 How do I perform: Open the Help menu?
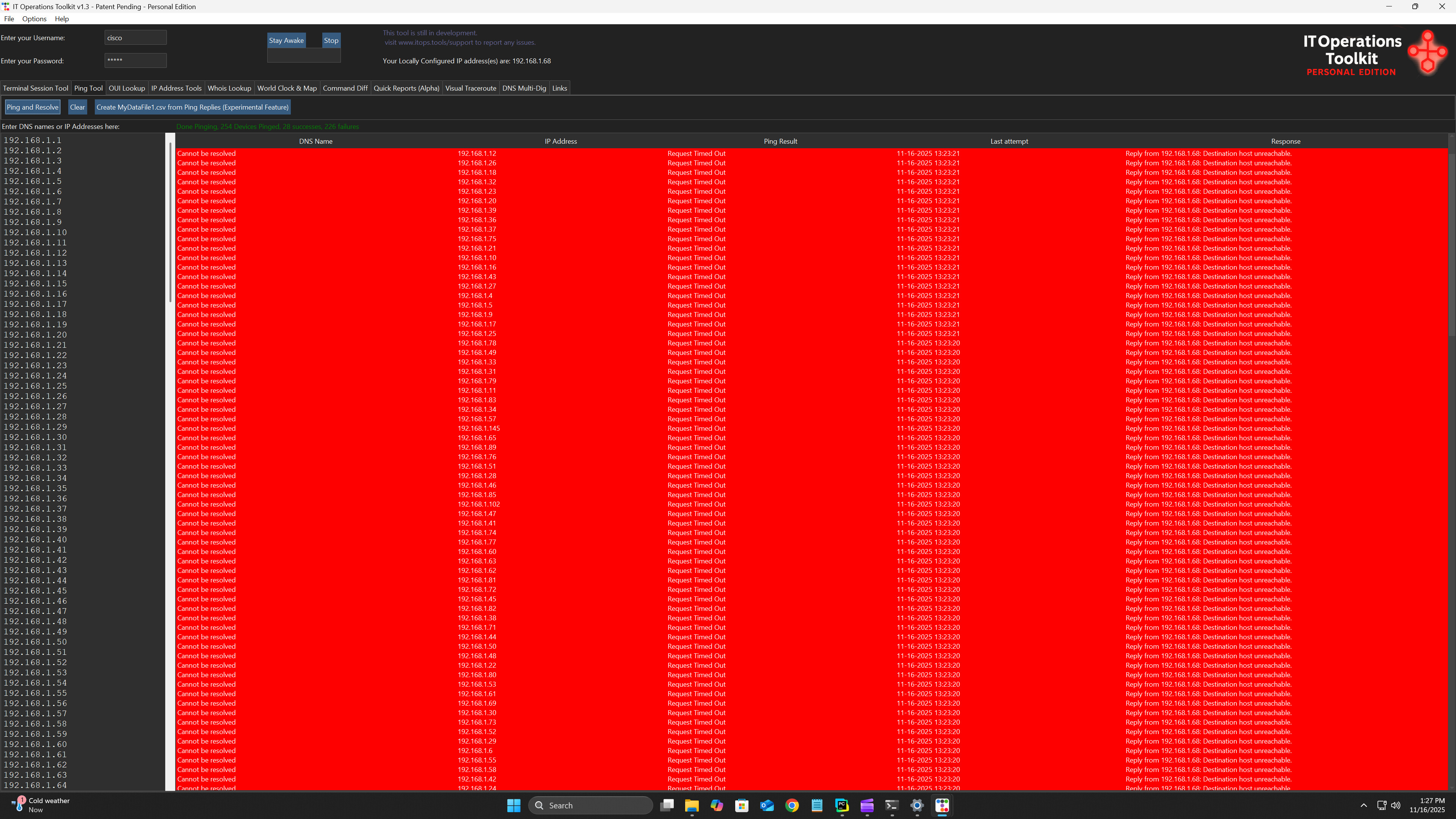click(61, 19)
